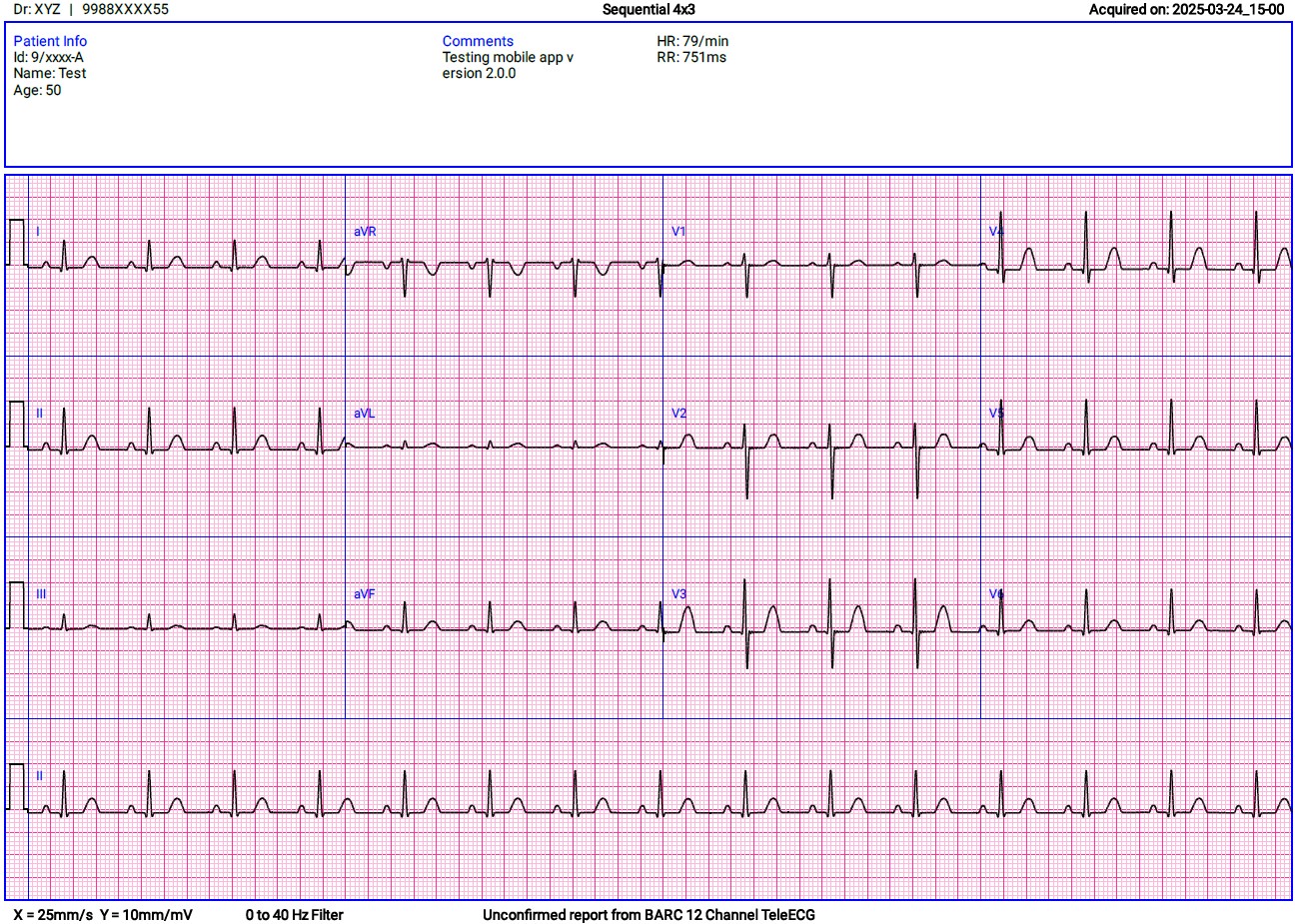Click the '0 to 40 Hz Filter' text
The height and width of the screenshot is (924, 1295).
(x=294, y=914)
